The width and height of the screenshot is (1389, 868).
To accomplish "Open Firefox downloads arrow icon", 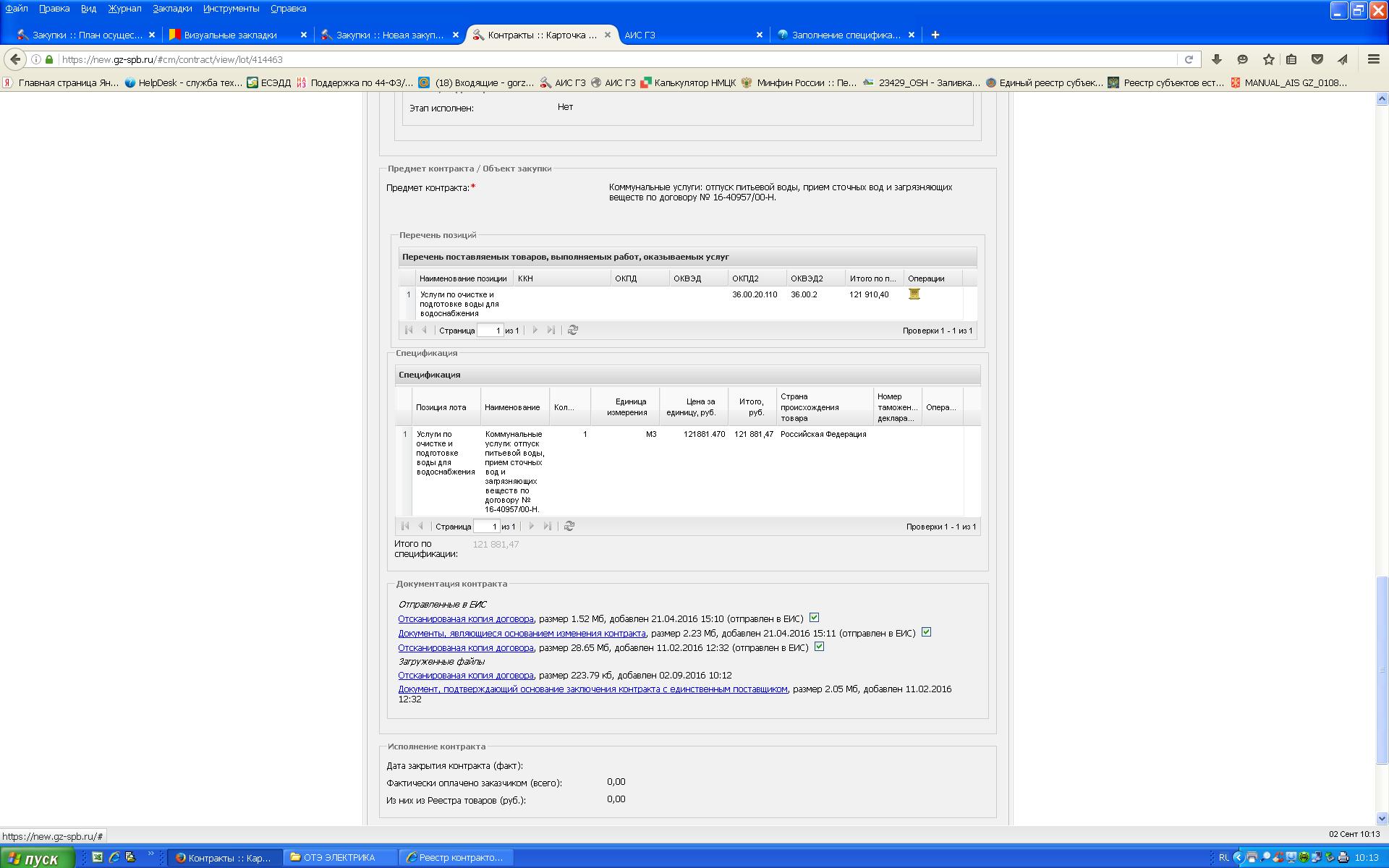I will (x=1216, y=59).
